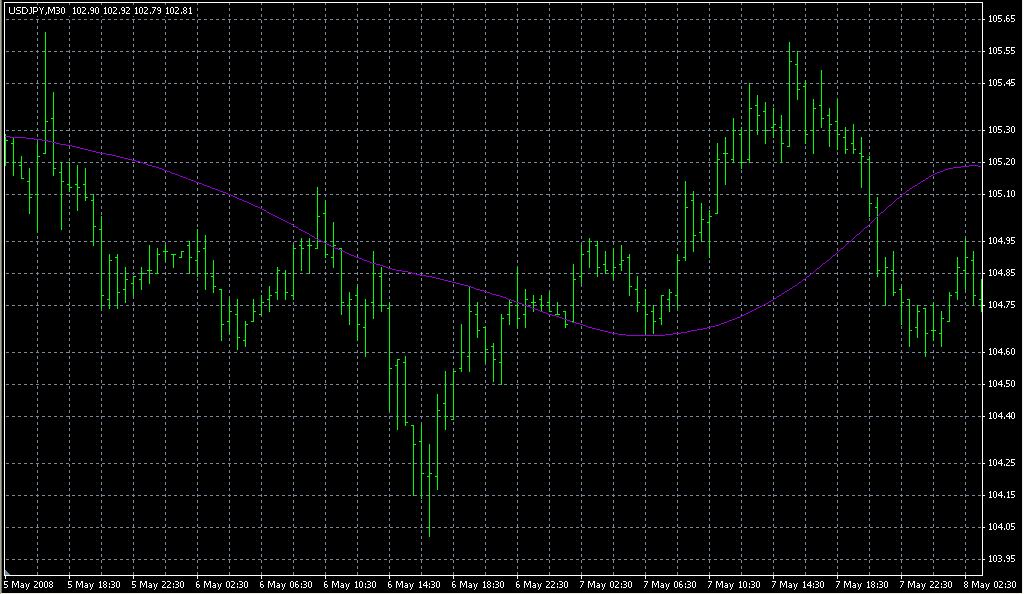The image size is (1024, 594).
Task: Click the 104.85 price axis label
Action: (1001, 273)
